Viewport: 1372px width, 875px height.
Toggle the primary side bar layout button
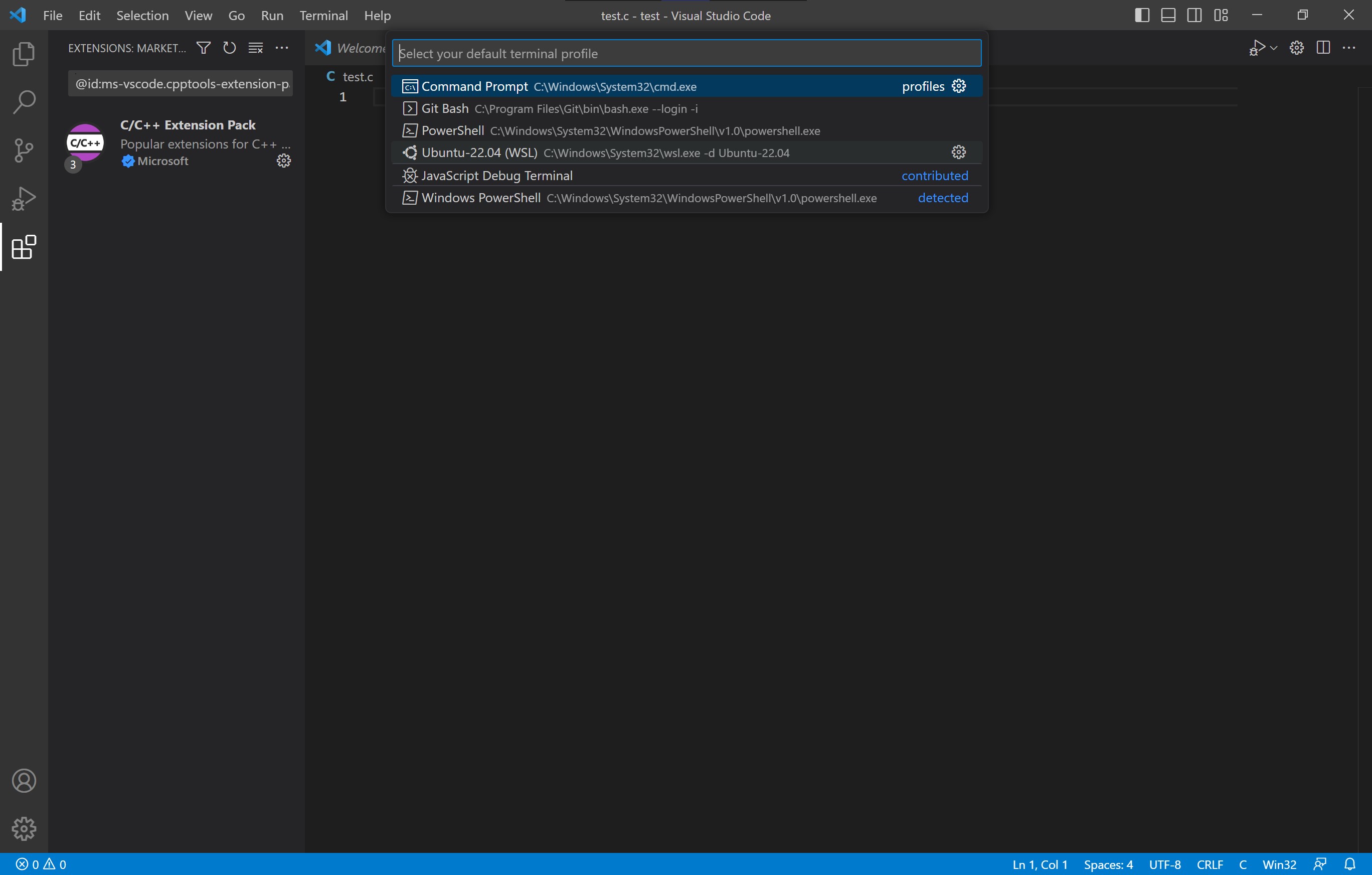[1142, 16]
